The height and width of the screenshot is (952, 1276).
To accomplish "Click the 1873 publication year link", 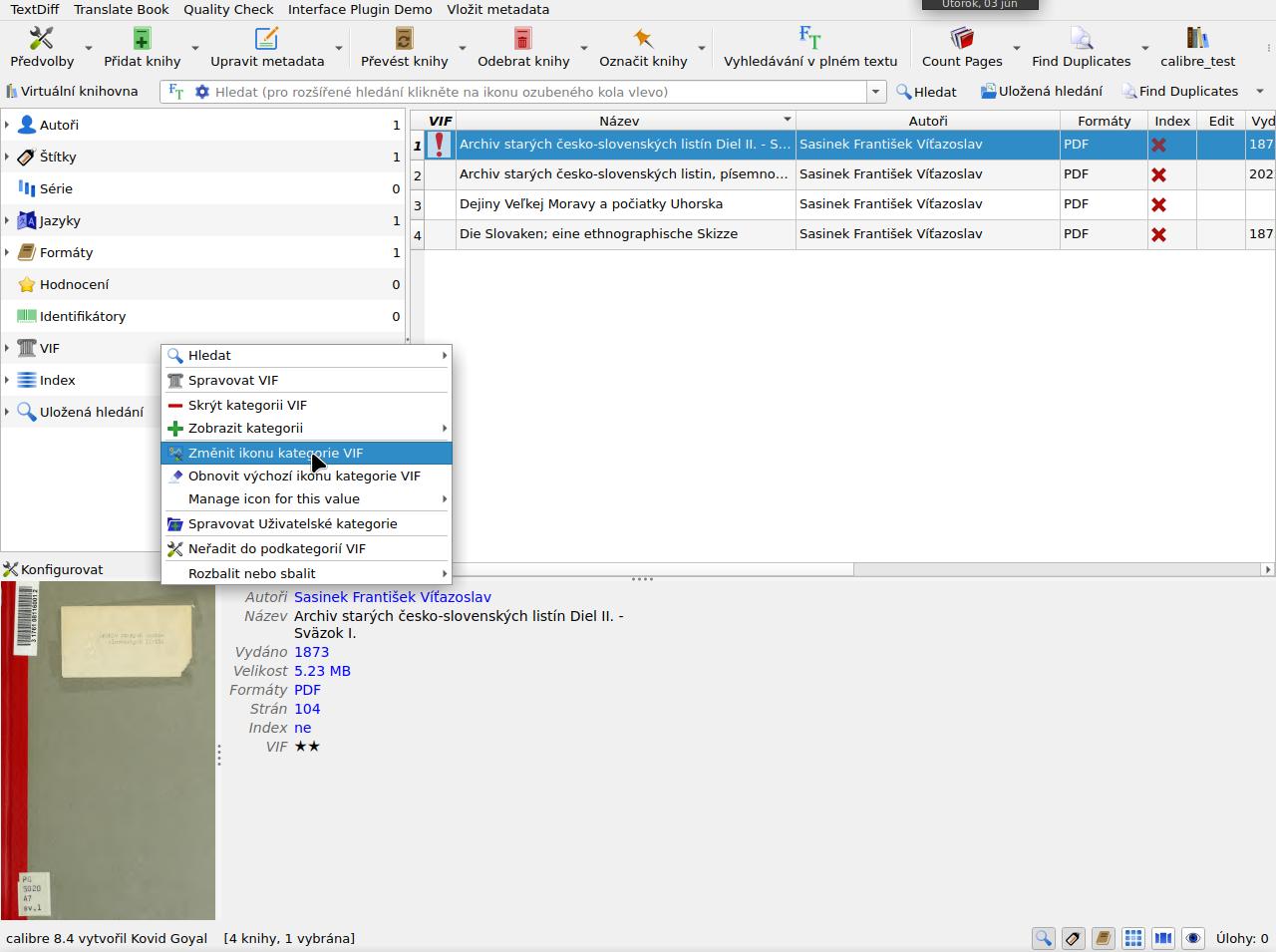I will coord(311,652).
